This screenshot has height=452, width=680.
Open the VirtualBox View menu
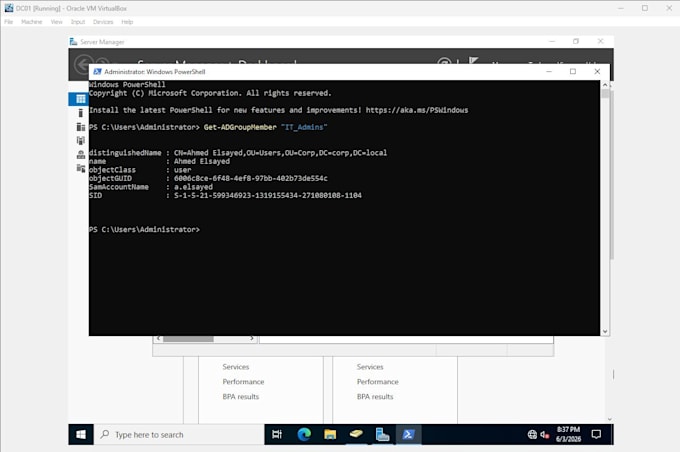pos(56,22)
